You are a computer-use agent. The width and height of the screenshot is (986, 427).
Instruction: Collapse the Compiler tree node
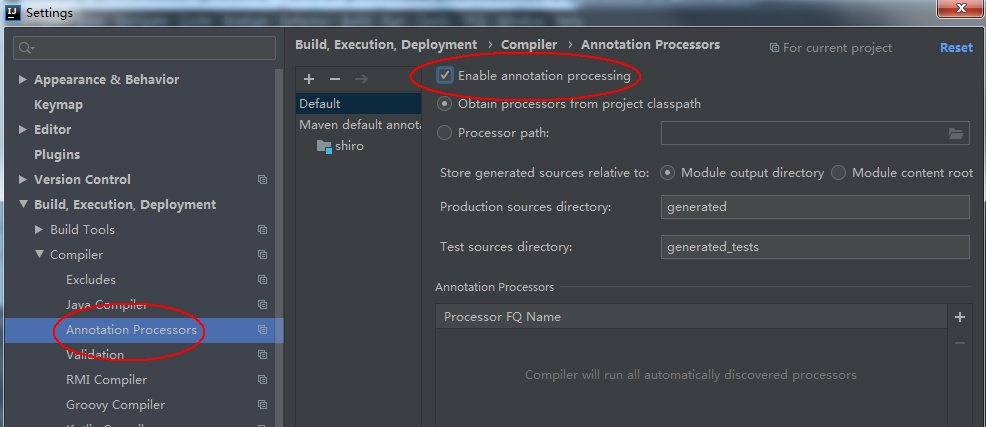click(x=40, y=255)
